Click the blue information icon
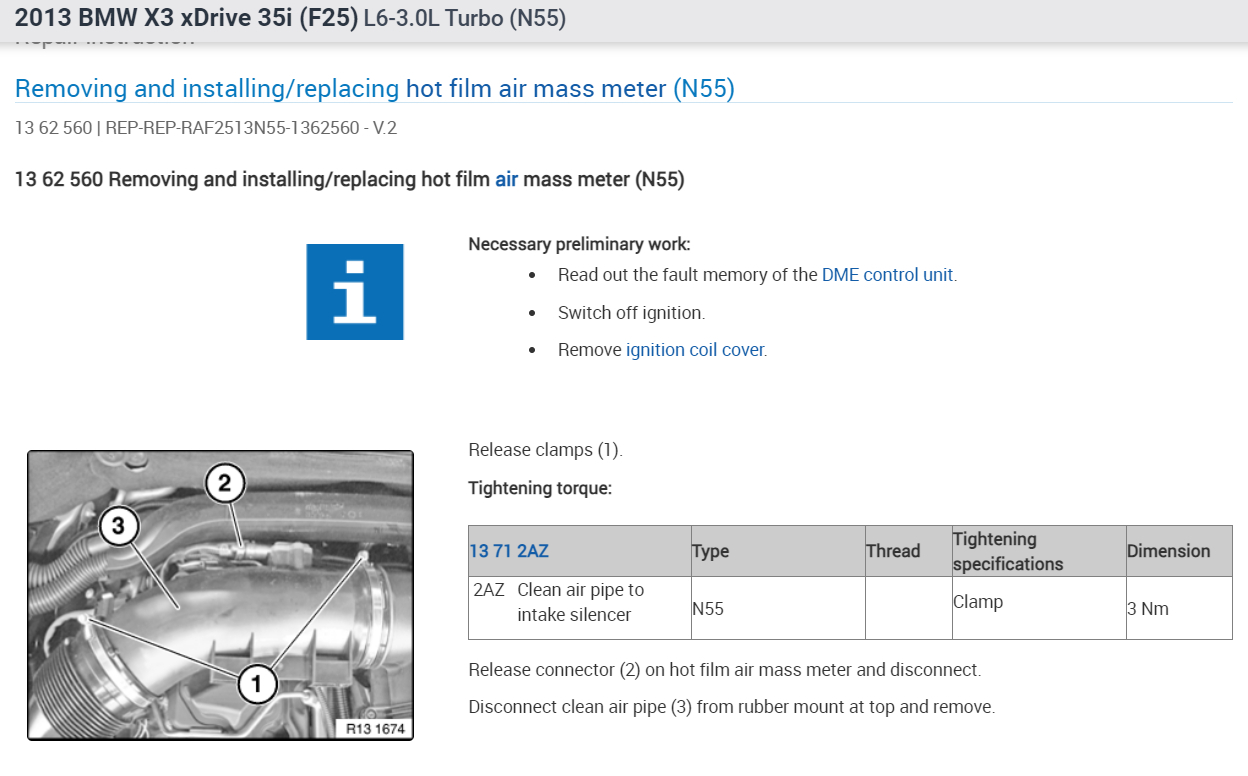Image resolution: width=1248 pixels, height=776 pixels. [355, 292]
